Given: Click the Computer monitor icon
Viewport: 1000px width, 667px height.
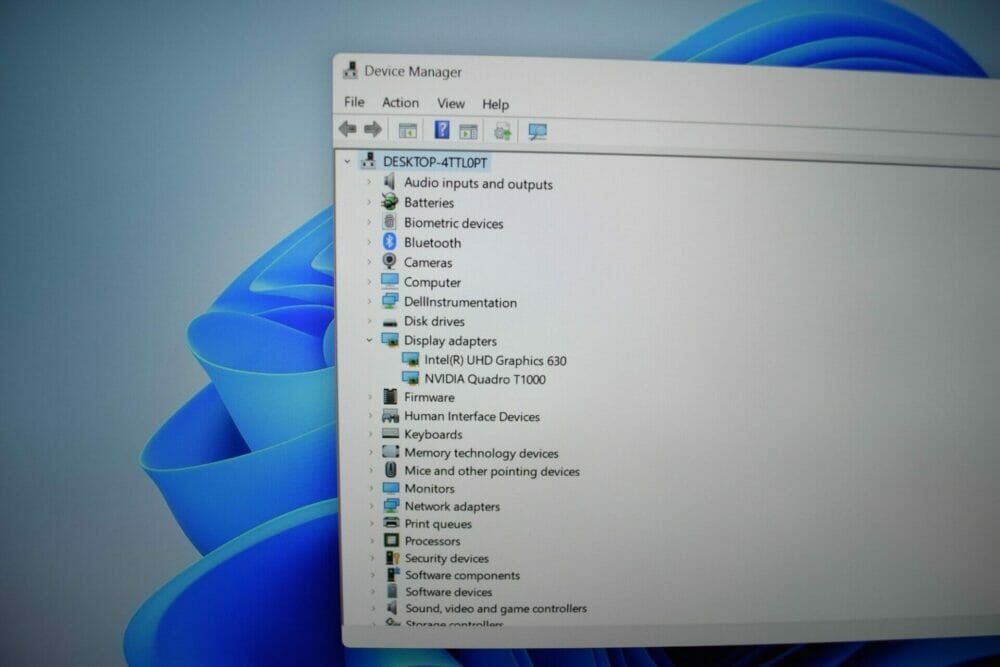Looking at the screenshot, I should (390, 281).
